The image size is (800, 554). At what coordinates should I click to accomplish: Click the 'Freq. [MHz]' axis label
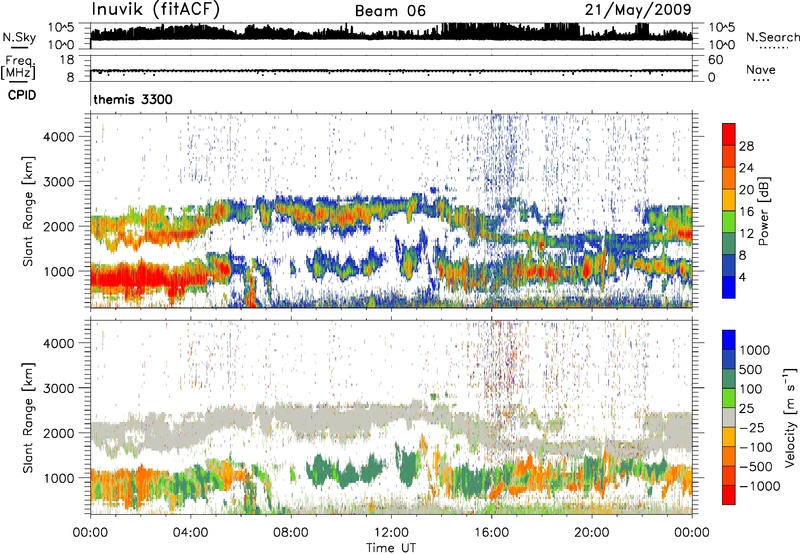tap(19, 67)
